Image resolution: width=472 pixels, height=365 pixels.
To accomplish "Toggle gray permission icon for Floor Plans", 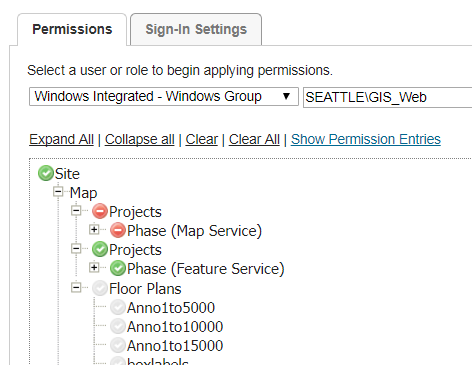I will tap(100, 288).
